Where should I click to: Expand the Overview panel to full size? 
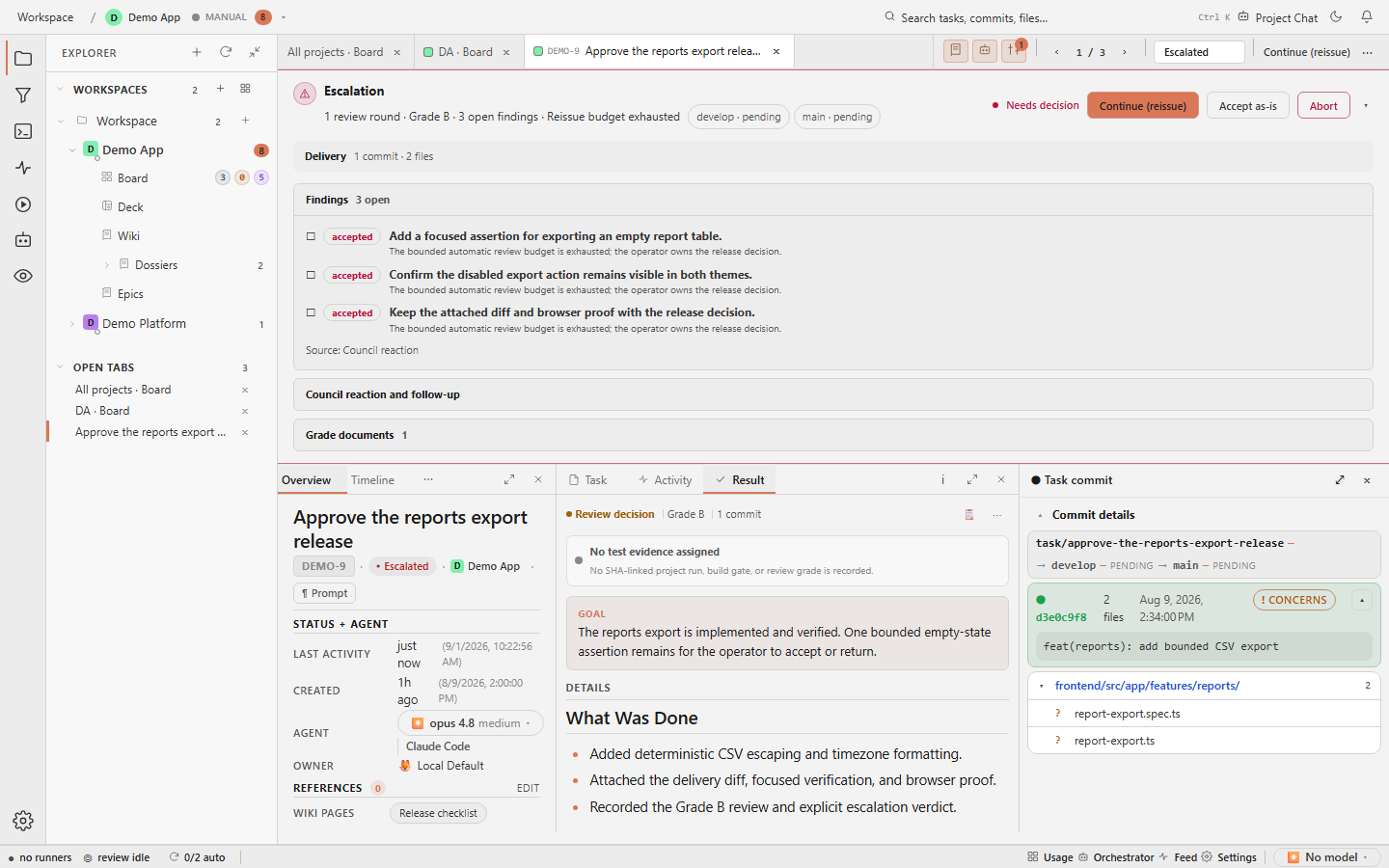click(x=509, y=479)
